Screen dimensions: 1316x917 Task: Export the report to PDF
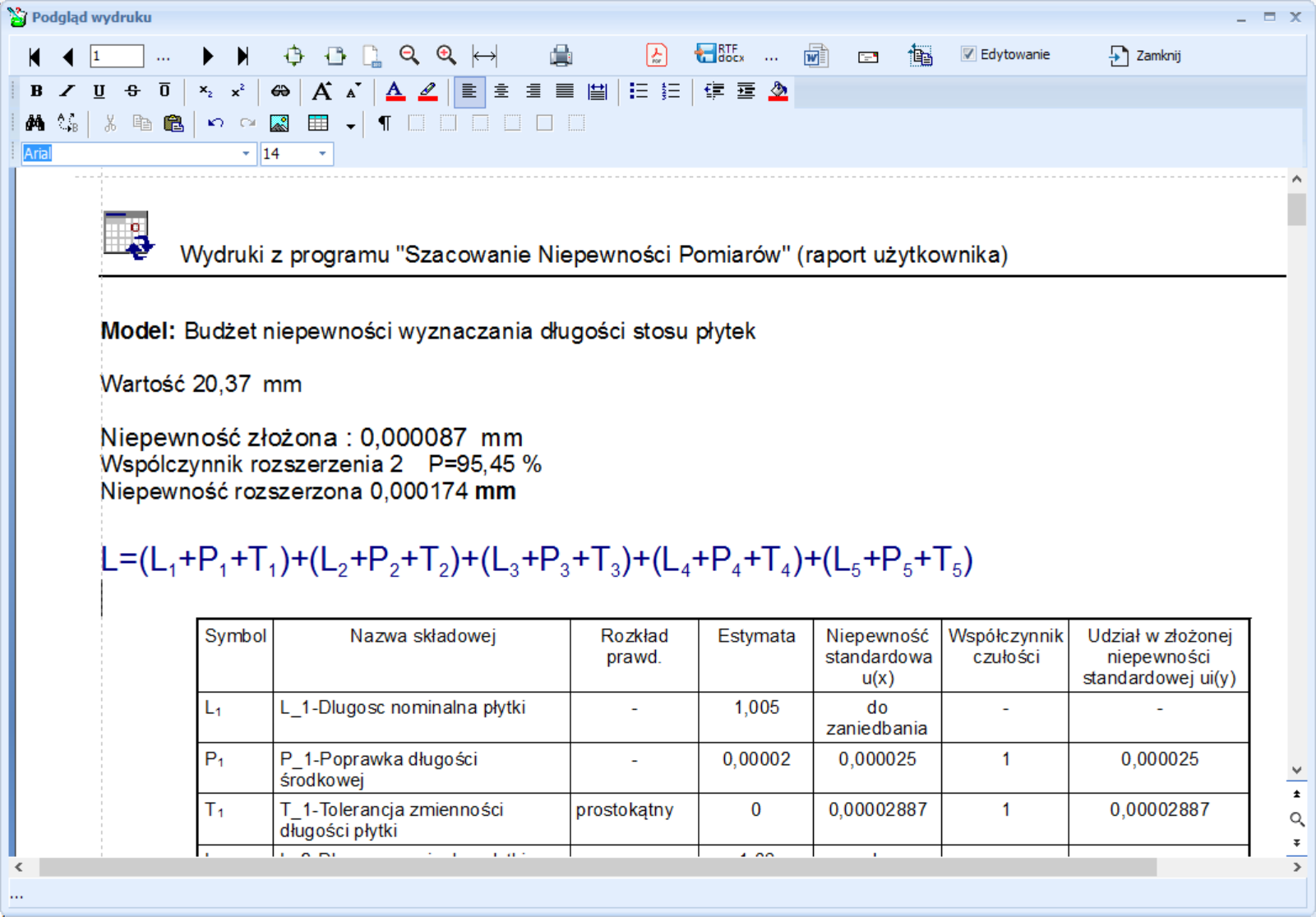tap(656, 55)
